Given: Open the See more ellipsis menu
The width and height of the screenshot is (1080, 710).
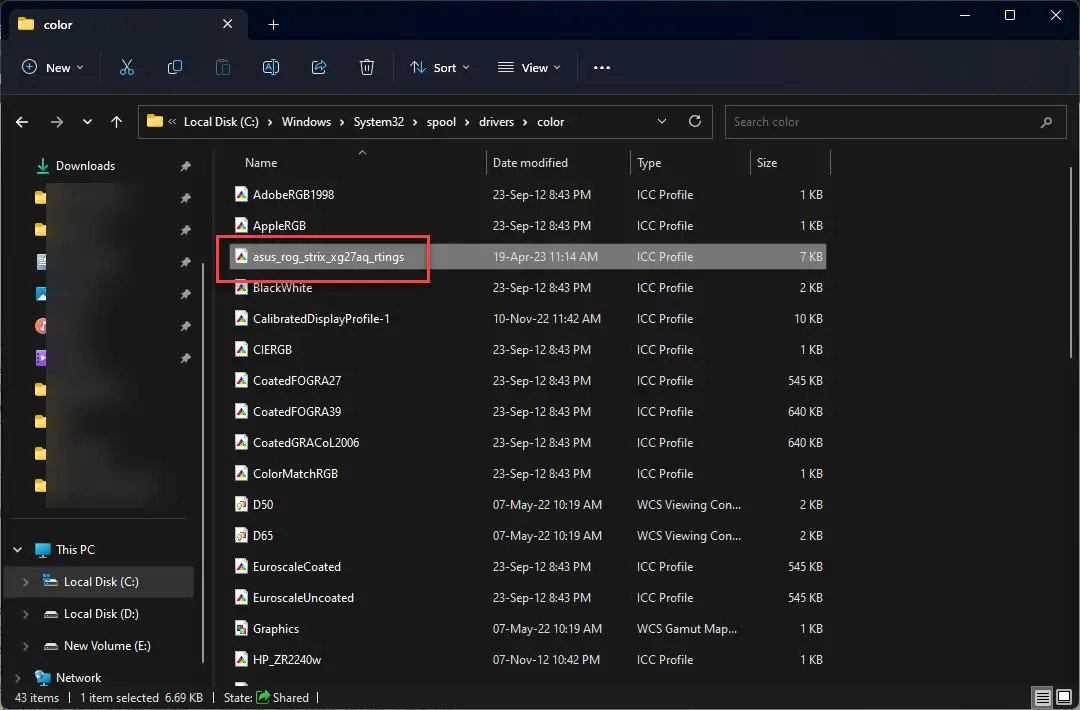Looking at the screenshot, I should click(602, 67).
